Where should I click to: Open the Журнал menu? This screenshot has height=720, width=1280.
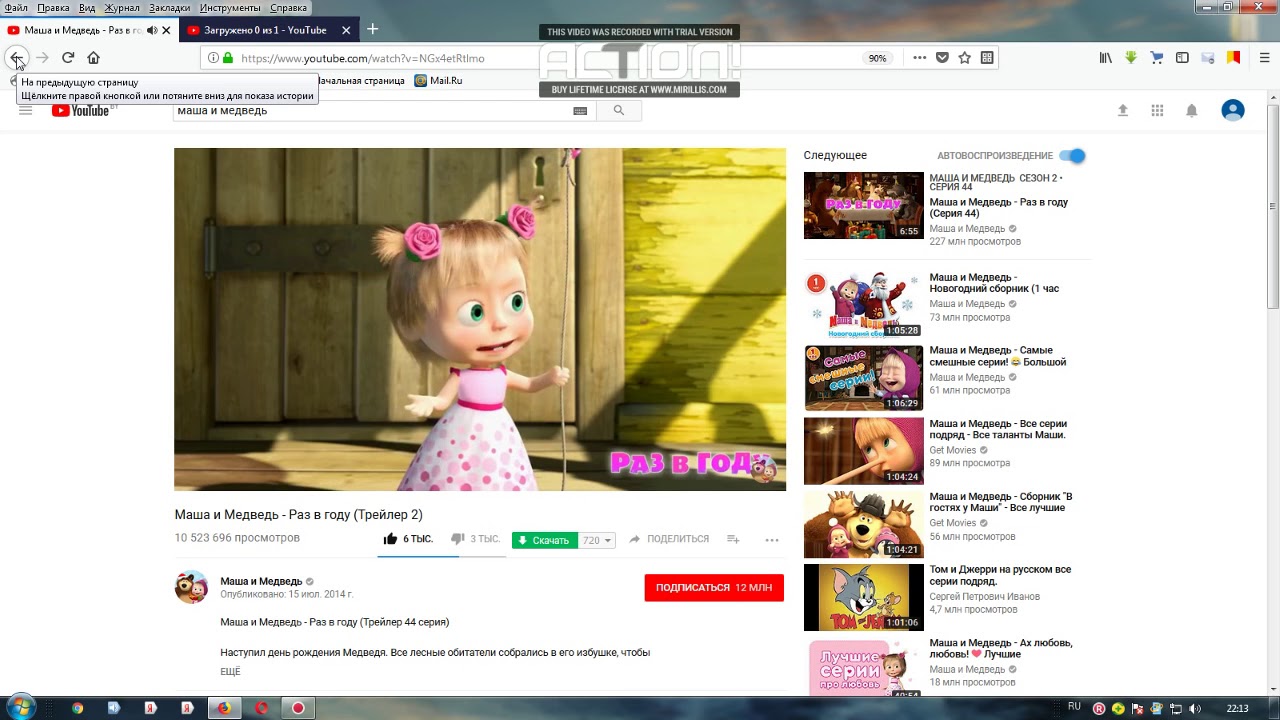click(x=122, y=7)
